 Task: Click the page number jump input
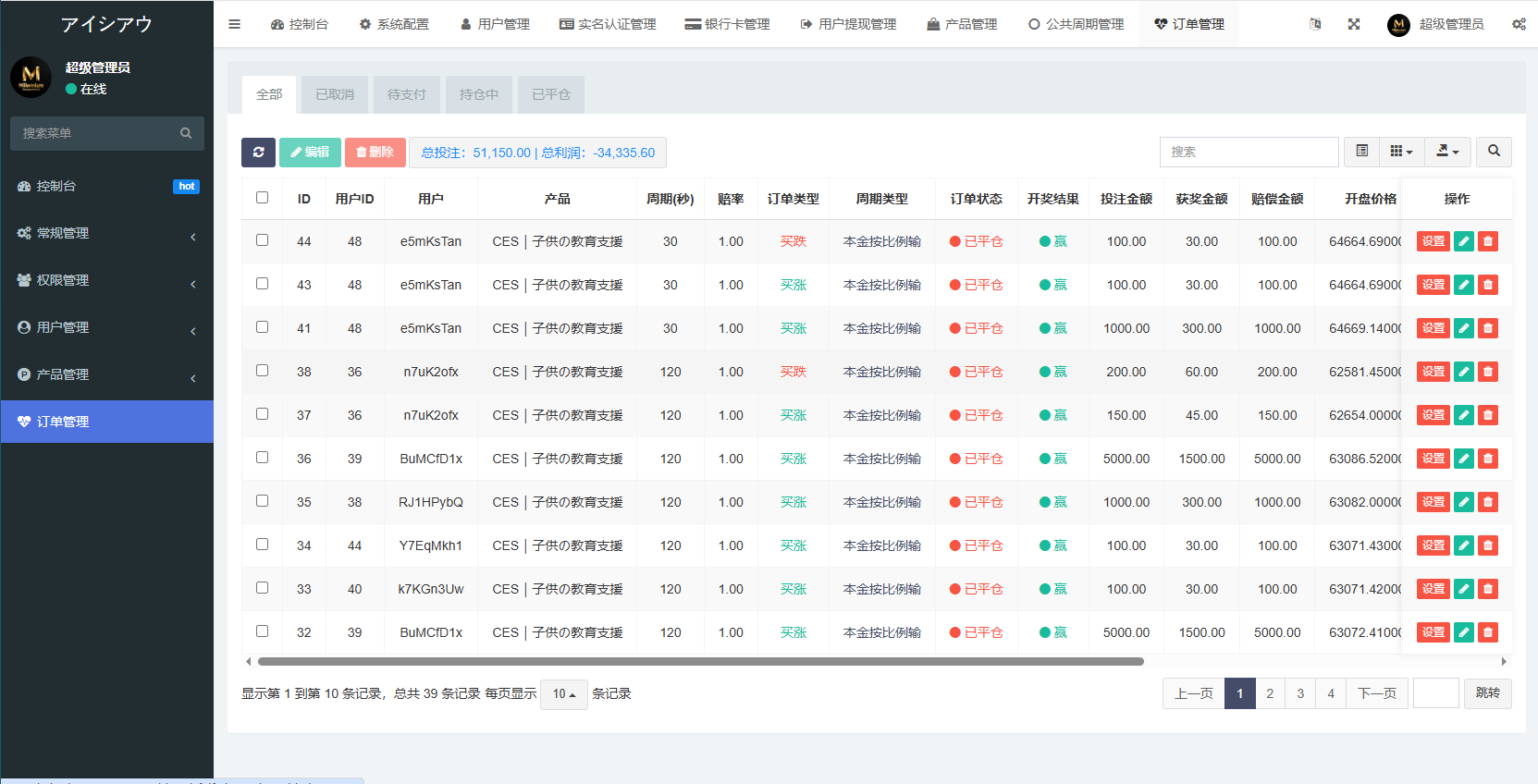tap(1436, 693)
